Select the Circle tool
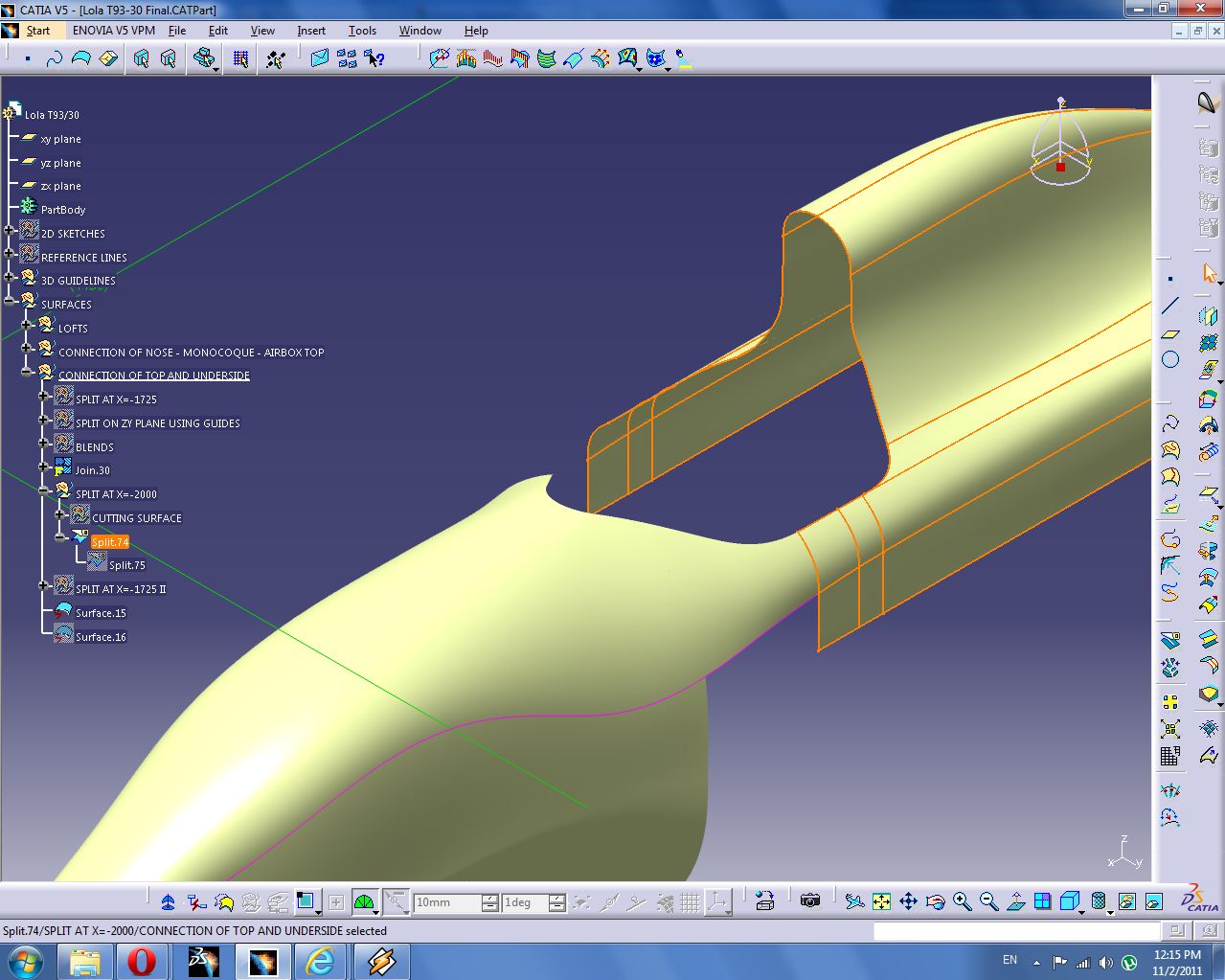Screen dimensions: 1225x980 pyautogui.click(x=1170, y=359)
